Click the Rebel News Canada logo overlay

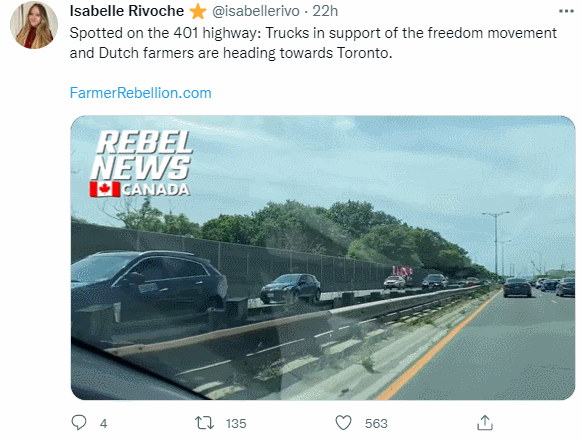coord(141,163)
